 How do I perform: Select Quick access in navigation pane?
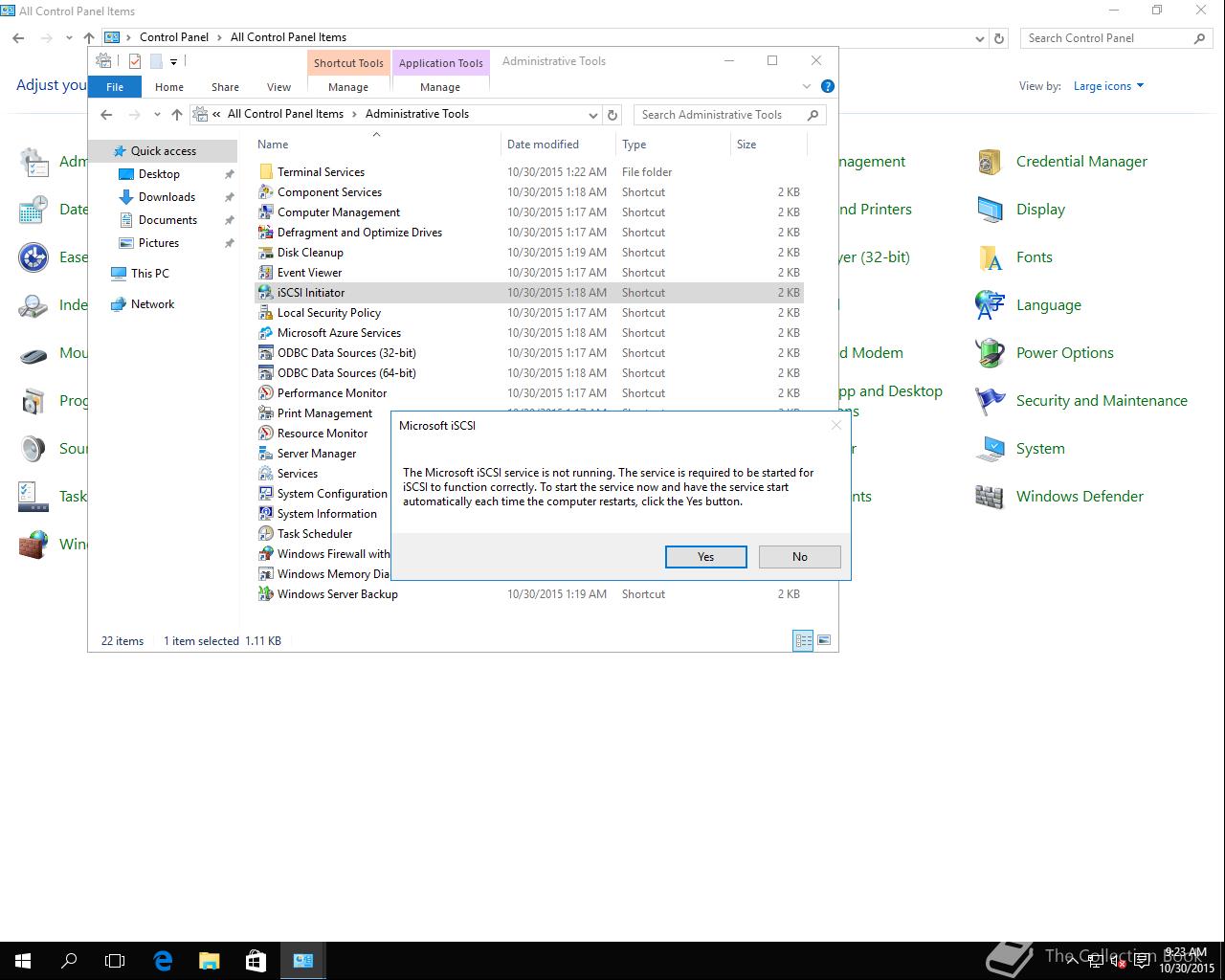[163, 151]
